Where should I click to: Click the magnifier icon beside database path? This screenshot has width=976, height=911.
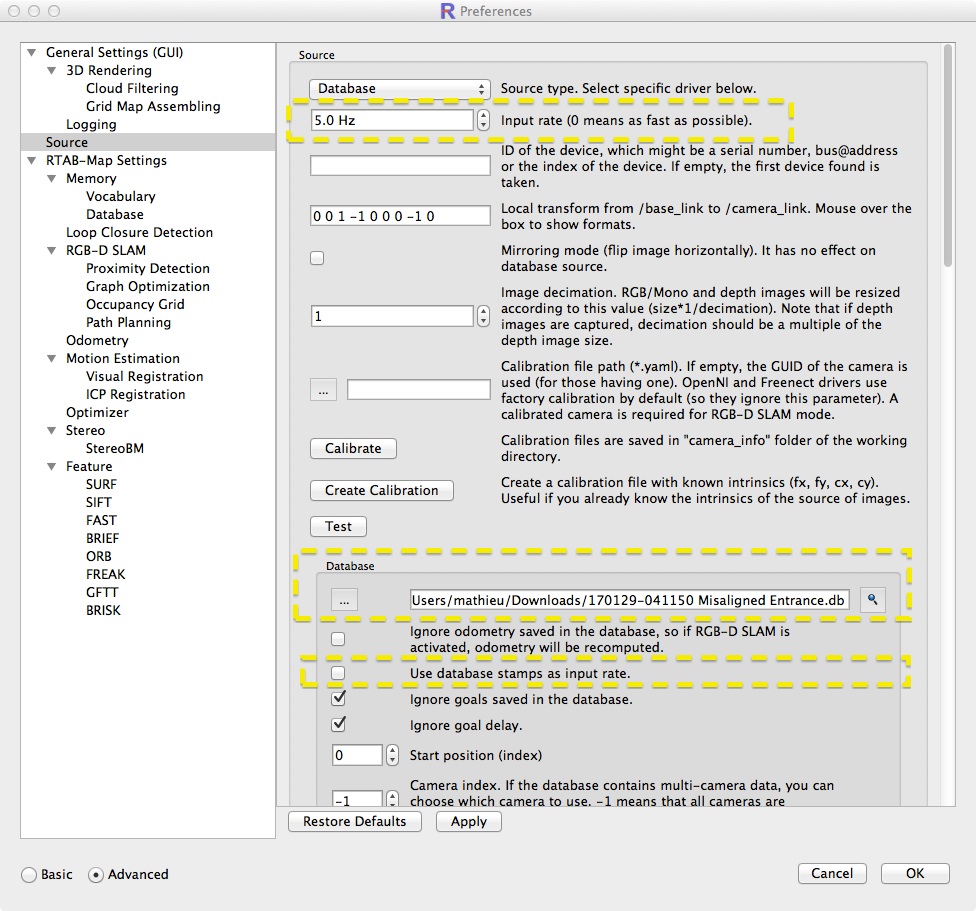(x=872, y=600)
